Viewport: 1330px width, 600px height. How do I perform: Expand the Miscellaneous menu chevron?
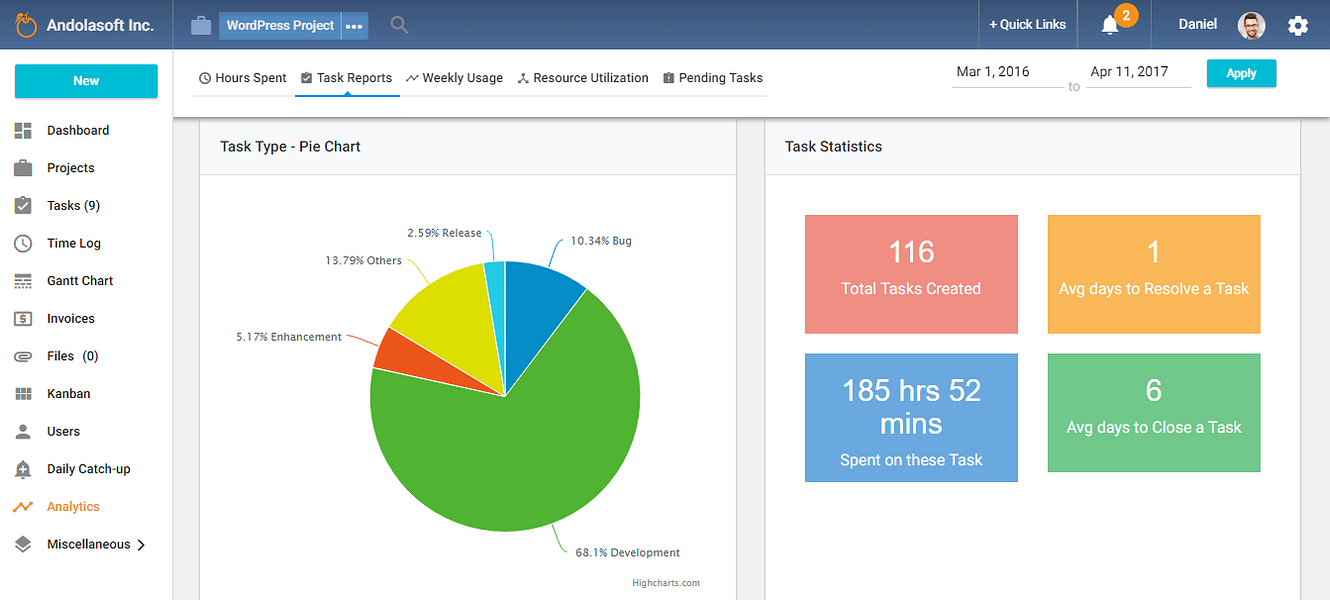pyautogui.click(x=141, y=545)
